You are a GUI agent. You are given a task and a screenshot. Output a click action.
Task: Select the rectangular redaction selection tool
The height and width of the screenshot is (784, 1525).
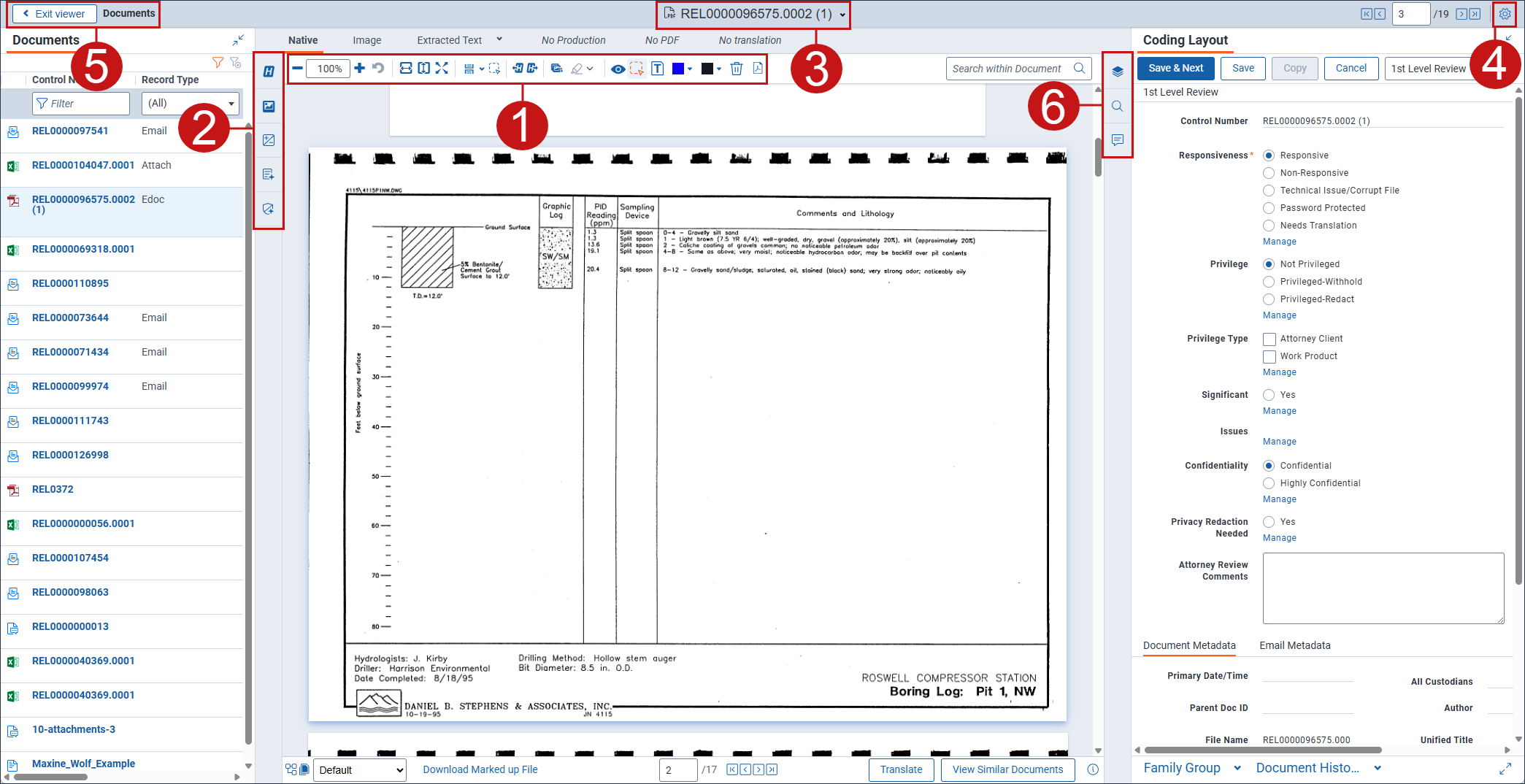click(637, 69)
